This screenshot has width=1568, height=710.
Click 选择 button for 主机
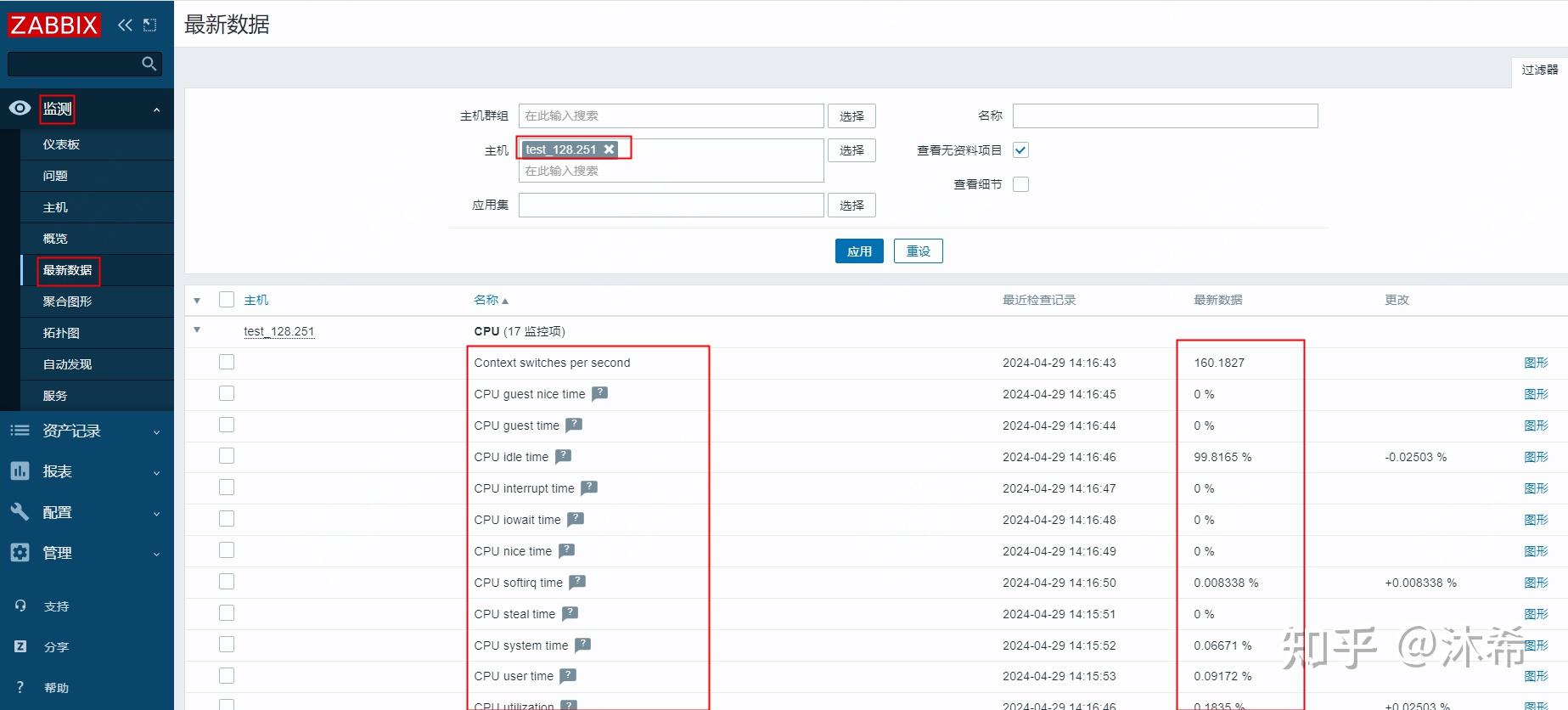[851, 150]
